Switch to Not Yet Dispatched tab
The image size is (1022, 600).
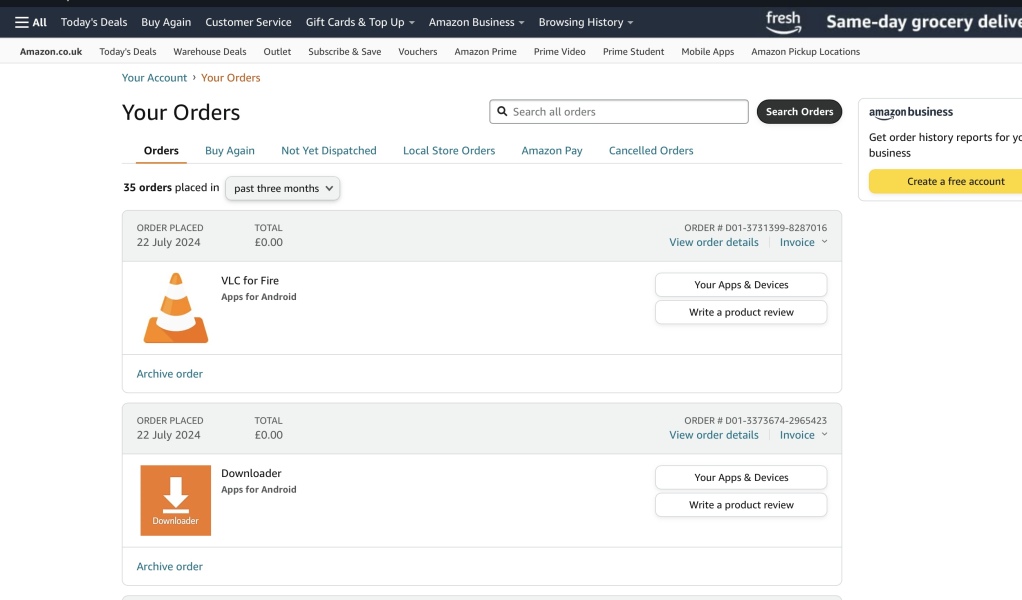coord(328,150)
